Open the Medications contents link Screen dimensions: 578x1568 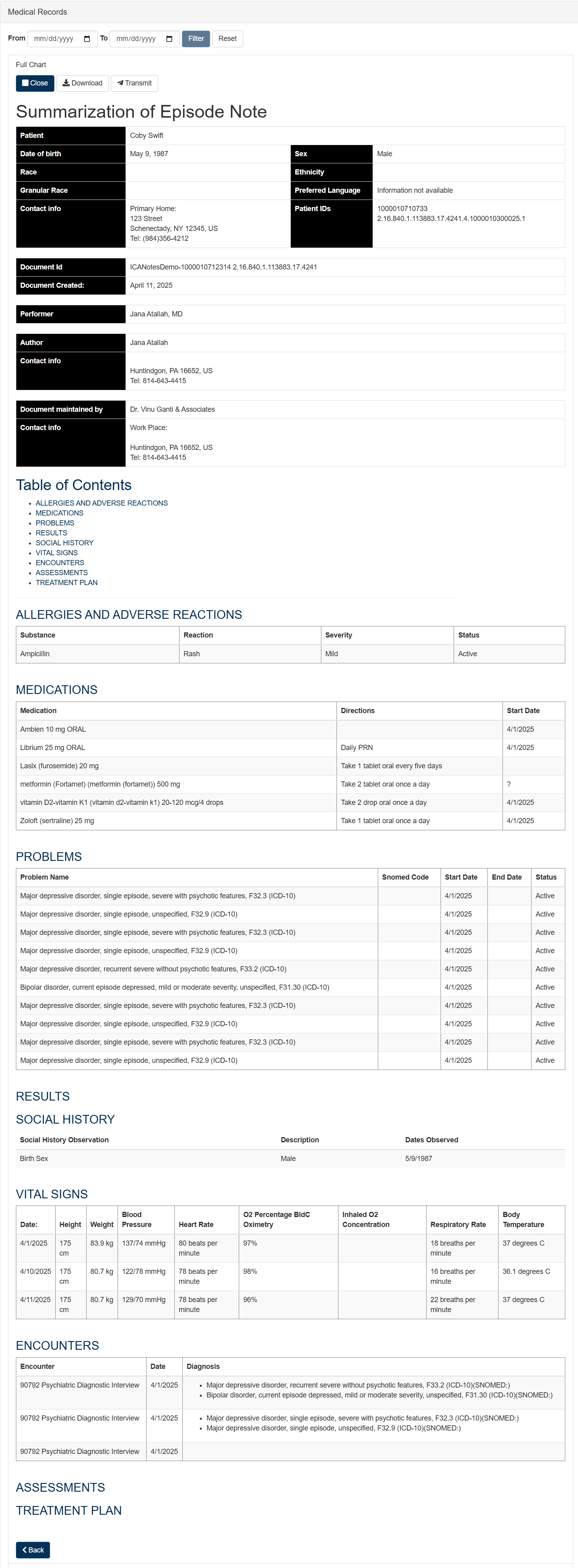60,513
